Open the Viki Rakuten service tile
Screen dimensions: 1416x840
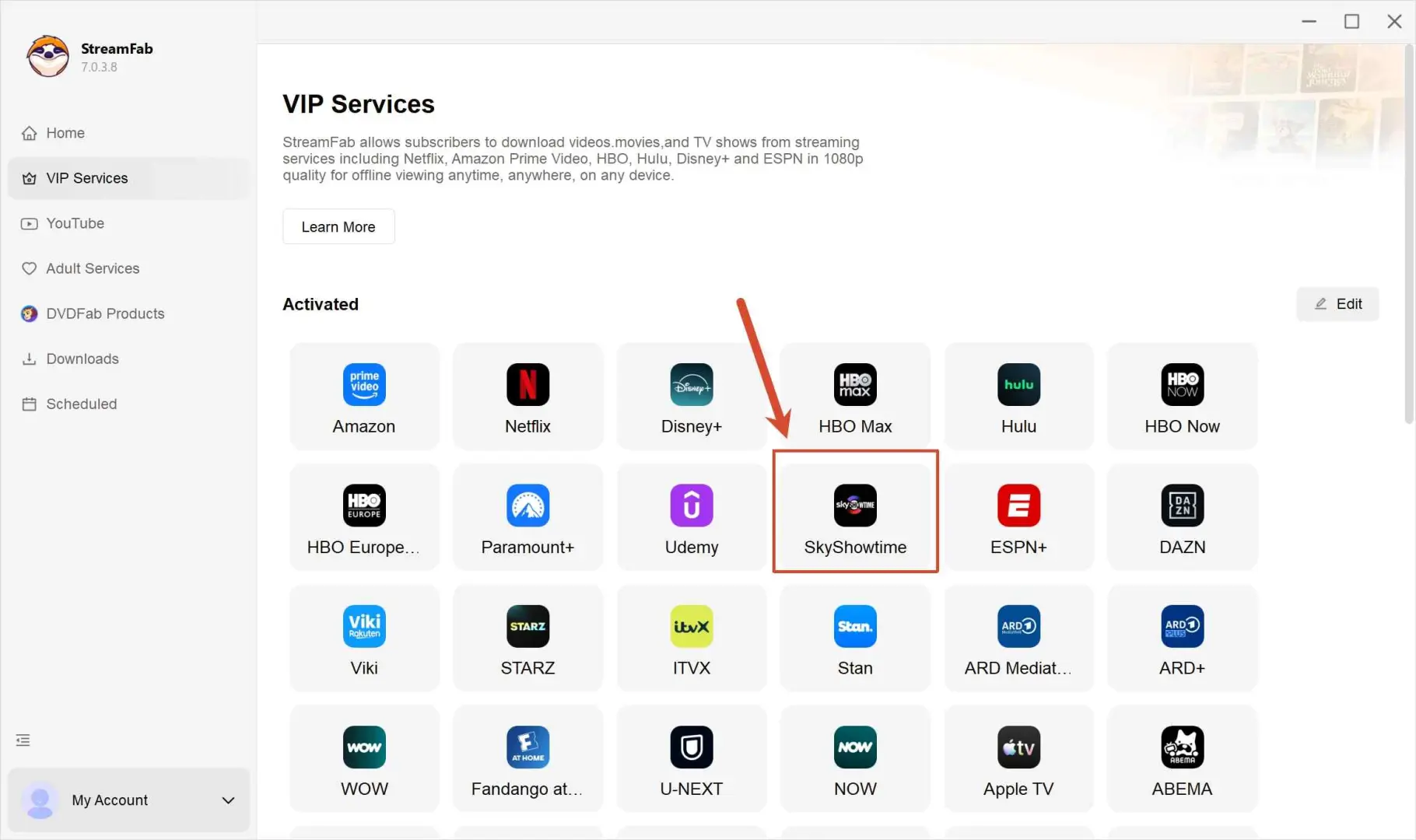(364, 638)
